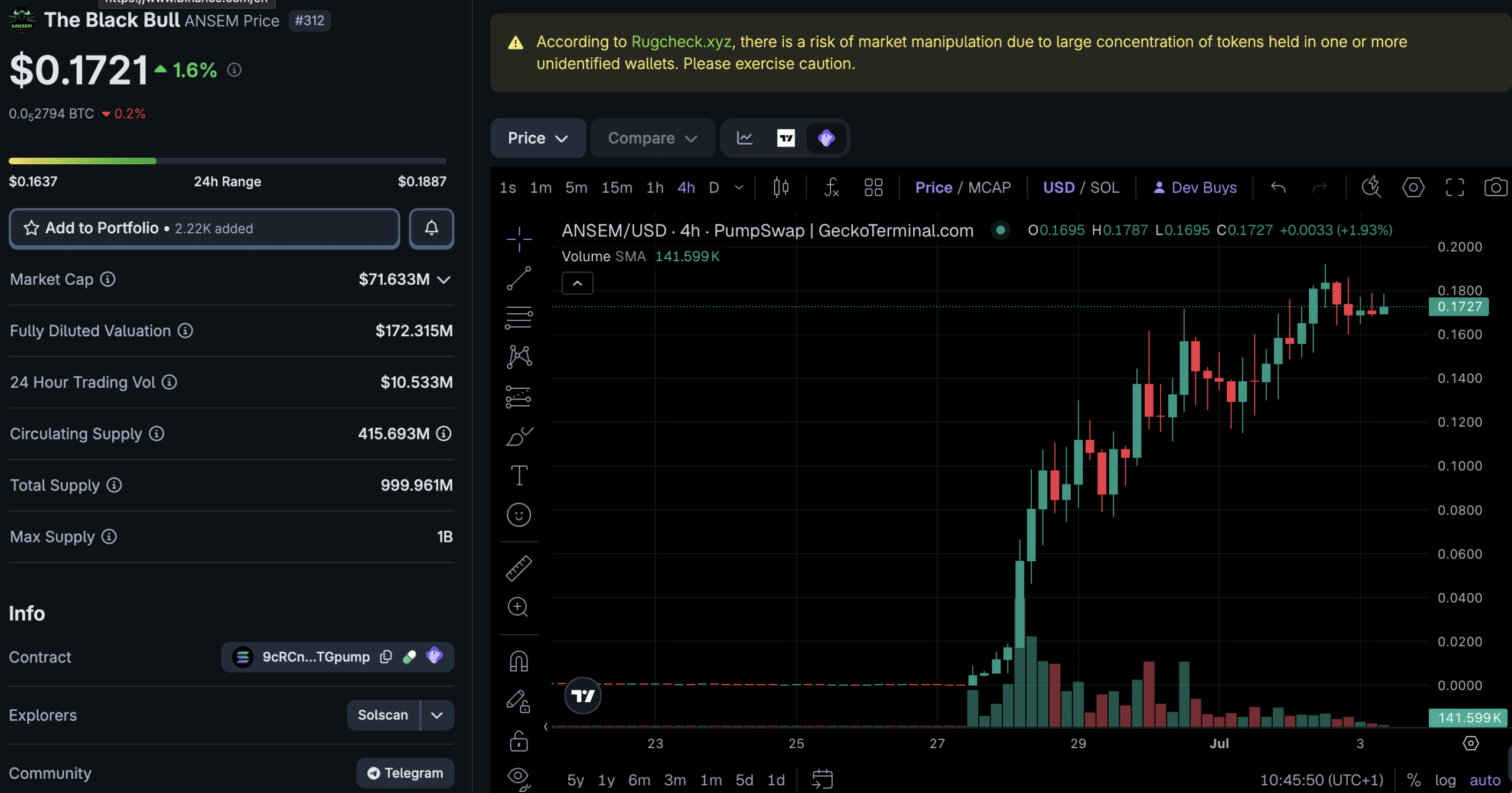Set chart range to 1d
Image resolution: width=1512 pixels, height=793 pixels.
(776, 780)
